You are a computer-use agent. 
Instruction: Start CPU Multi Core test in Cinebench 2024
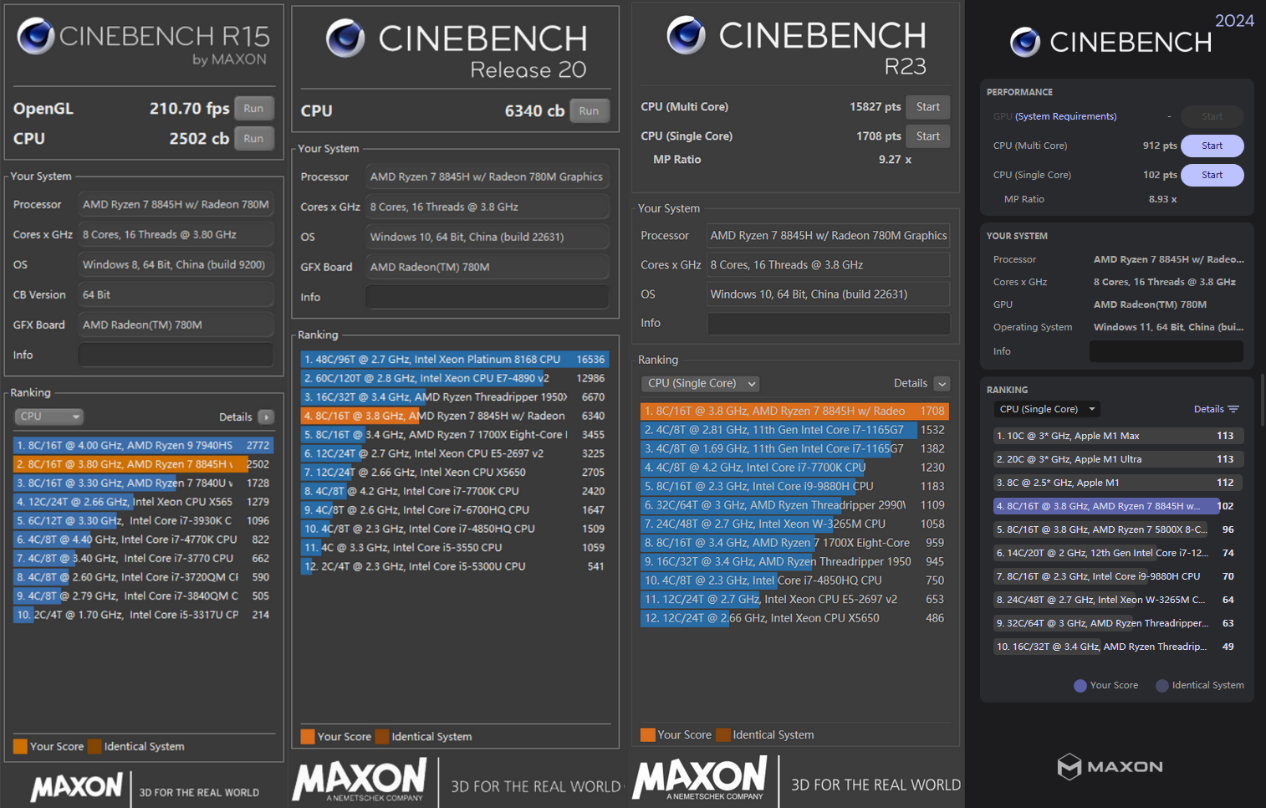coord(1212,146)
